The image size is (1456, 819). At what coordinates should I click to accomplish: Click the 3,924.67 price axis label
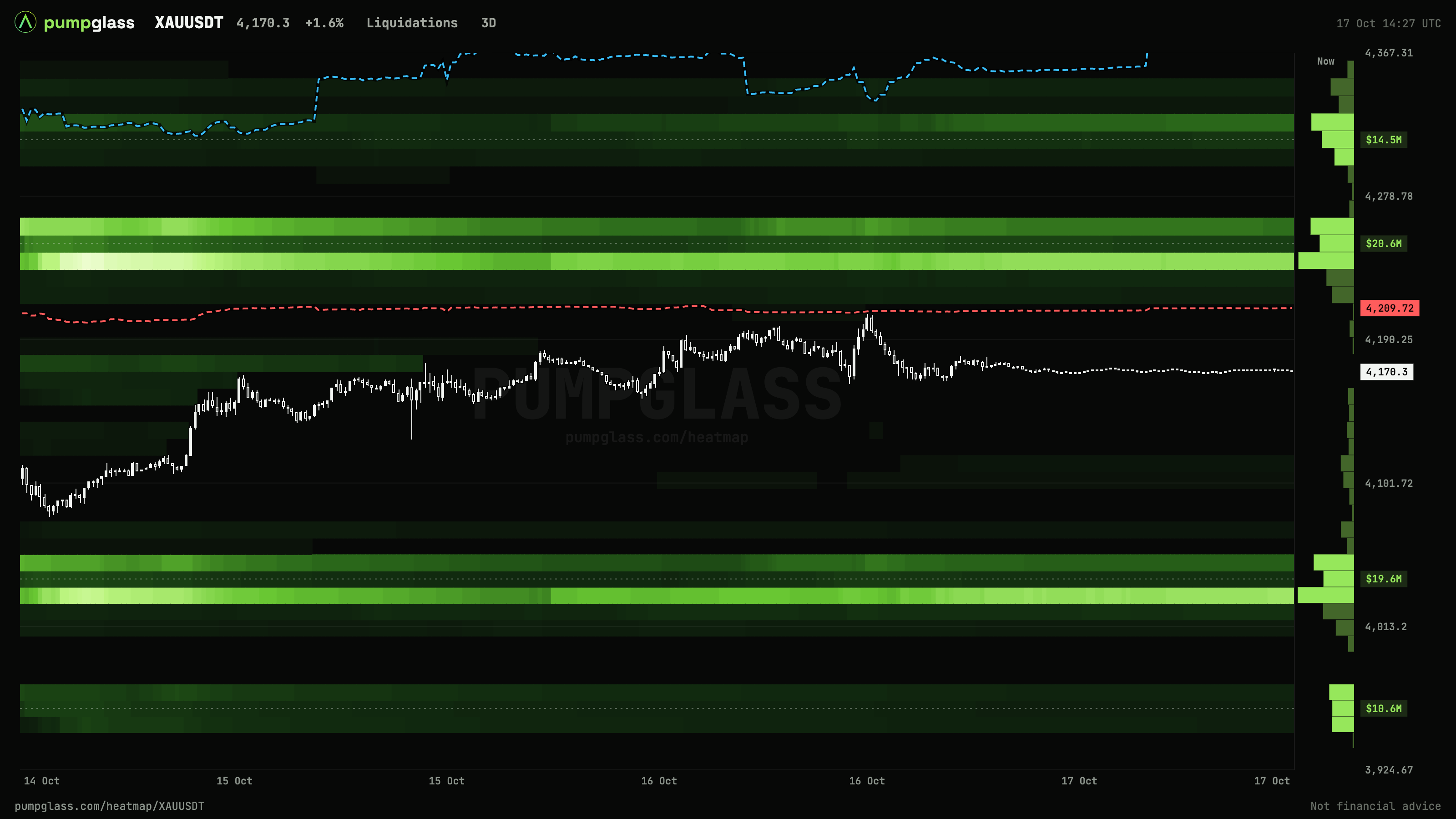pos(1389,770)
